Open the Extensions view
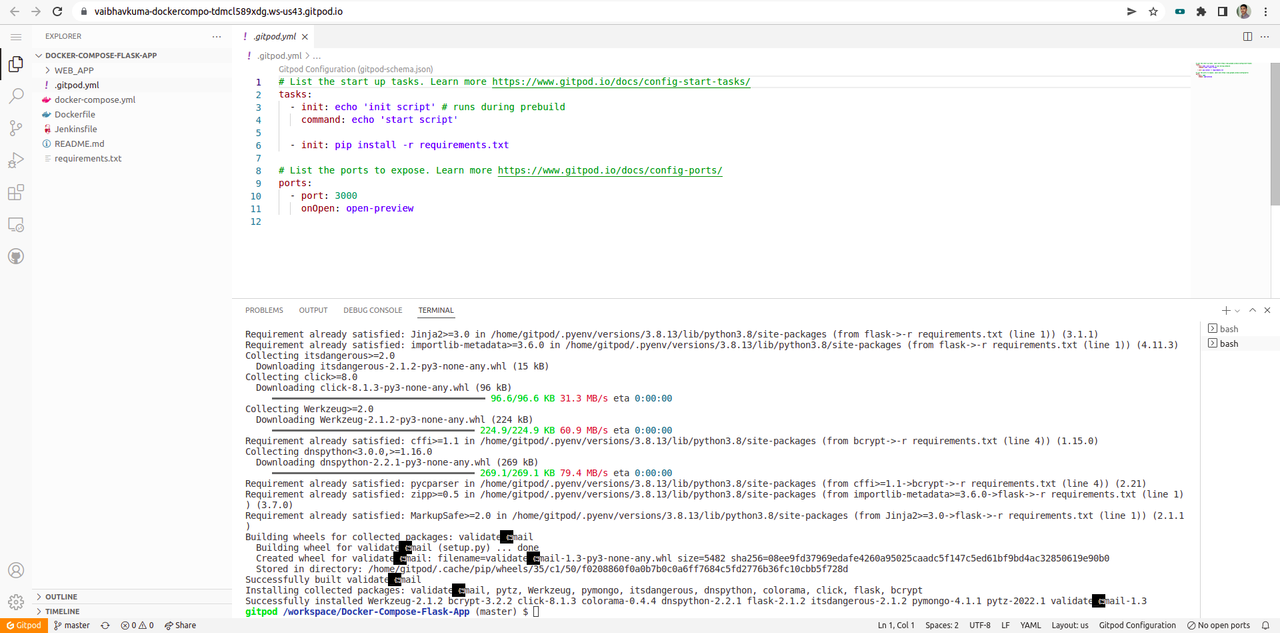The width and height of the screenshot is (1280, 633). 16,192
